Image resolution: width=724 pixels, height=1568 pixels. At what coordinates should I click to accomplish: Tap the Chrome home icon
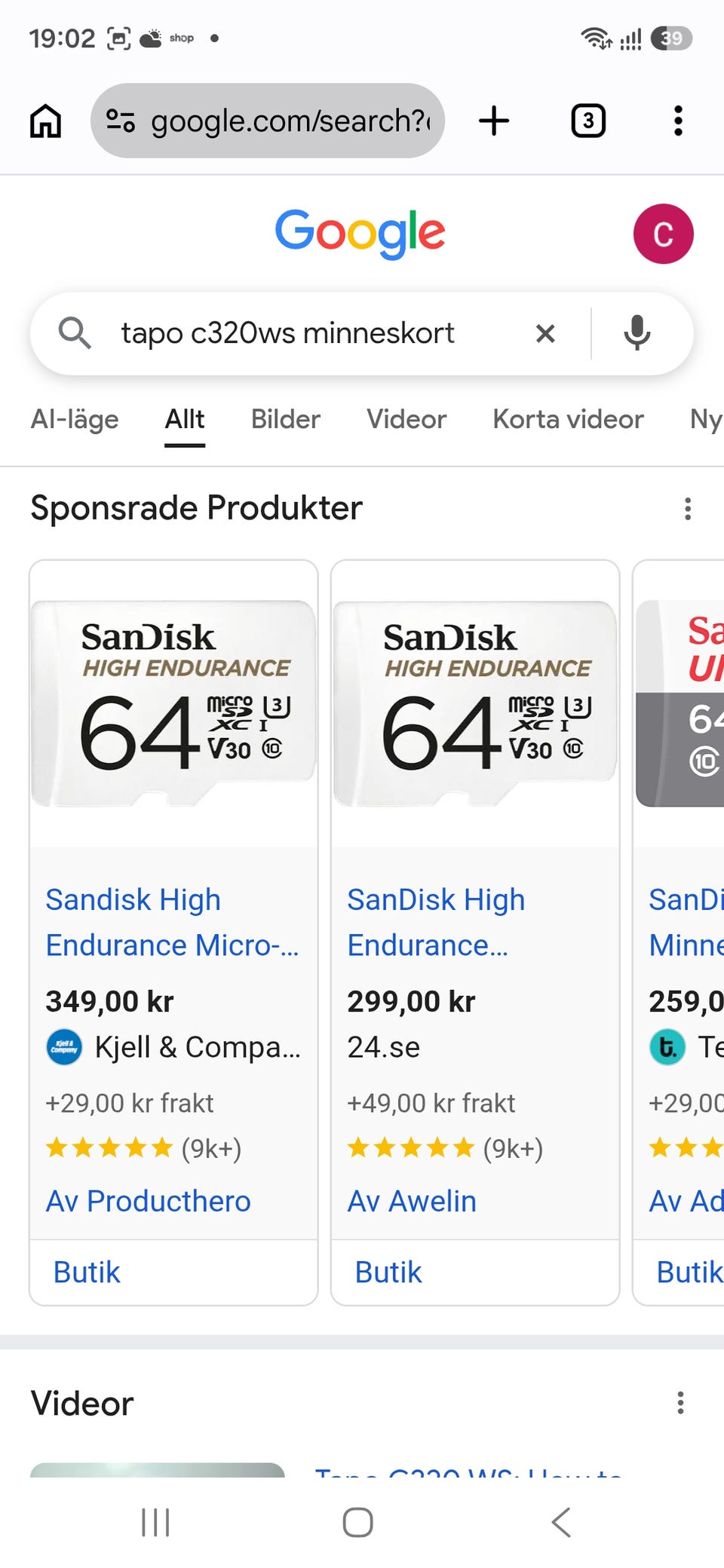pyautogui.click(x=45, y=121)
